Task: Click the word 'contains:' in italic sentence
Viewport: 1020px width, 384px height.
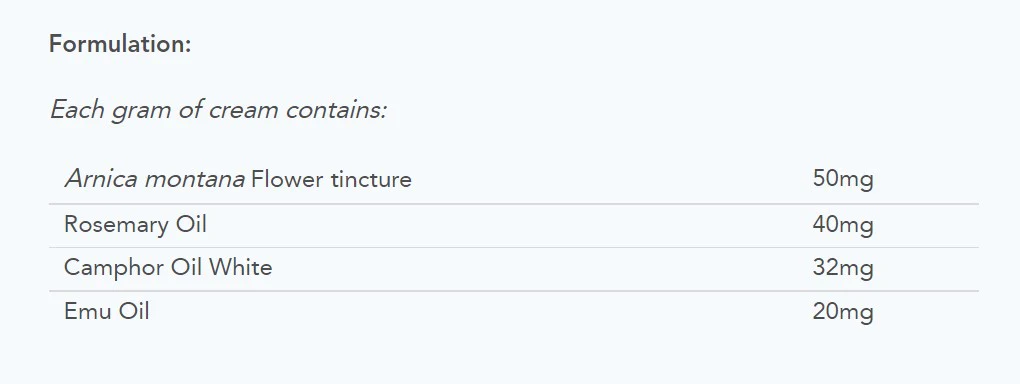Action: [x=336, y=110]
